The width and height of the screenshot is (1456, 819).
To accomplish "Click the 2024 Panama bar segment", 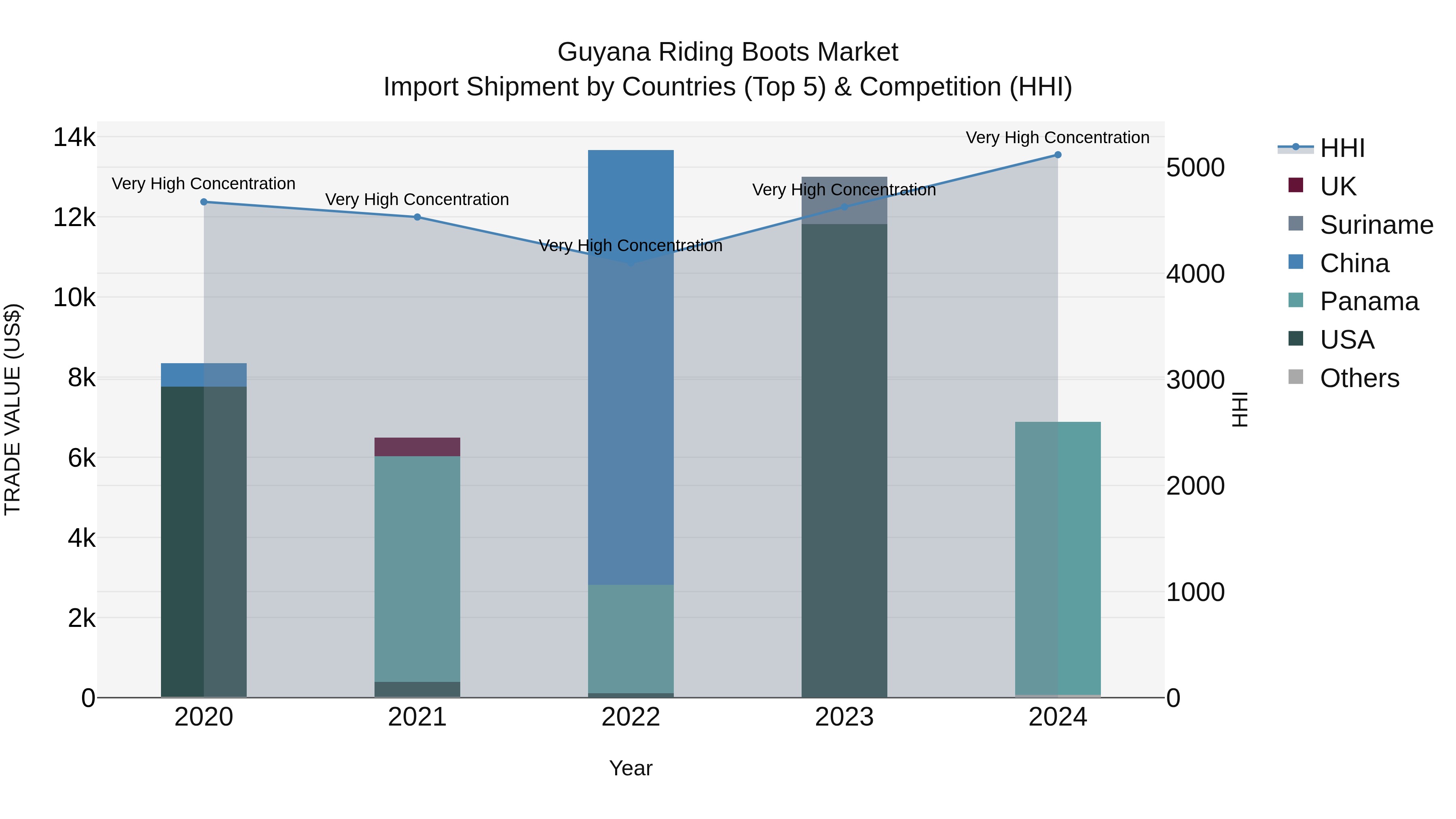I will pos(1058,558).
